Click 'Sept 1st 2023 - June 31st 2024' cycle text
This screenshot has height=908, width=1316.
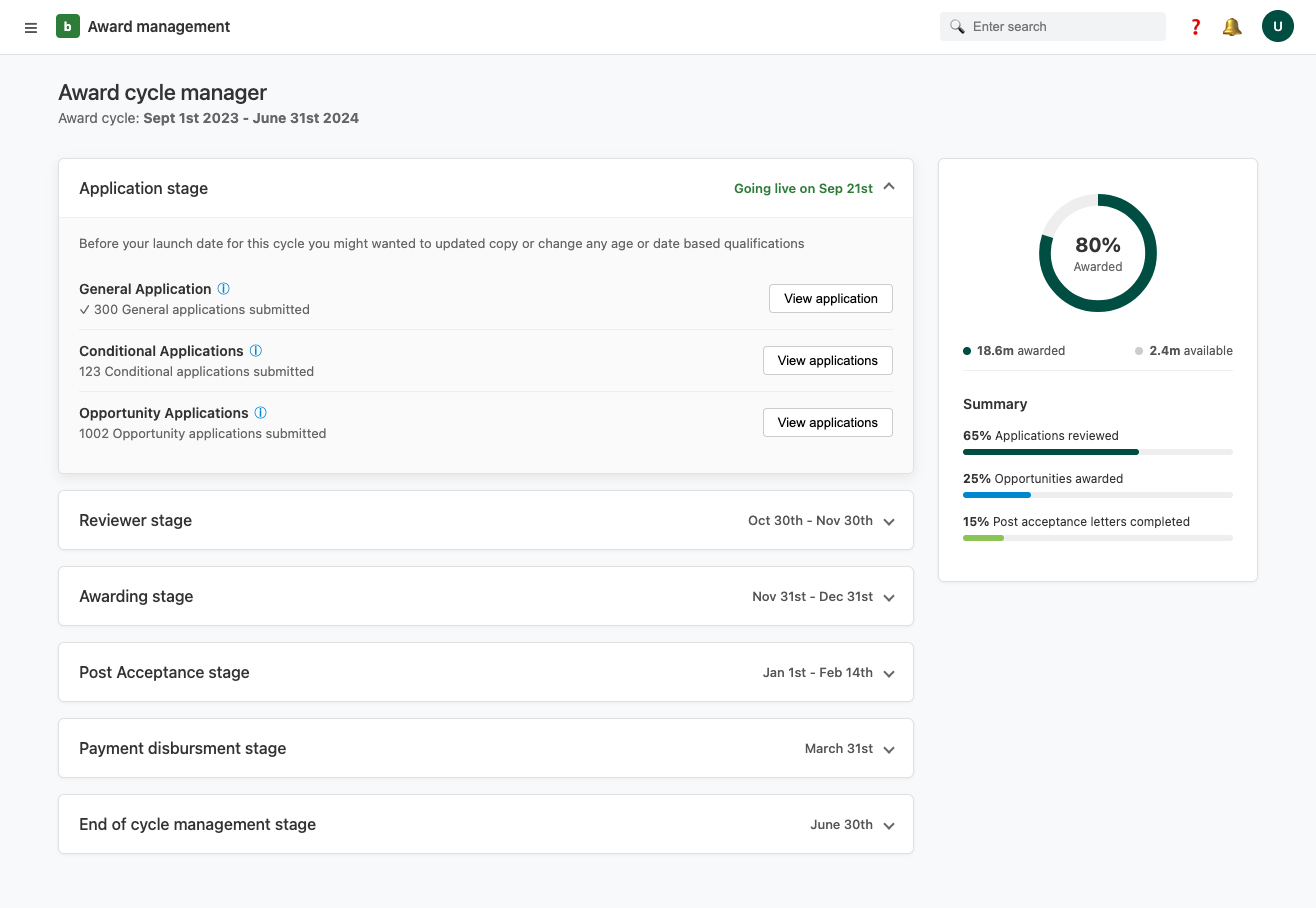[x=251, y=118]
